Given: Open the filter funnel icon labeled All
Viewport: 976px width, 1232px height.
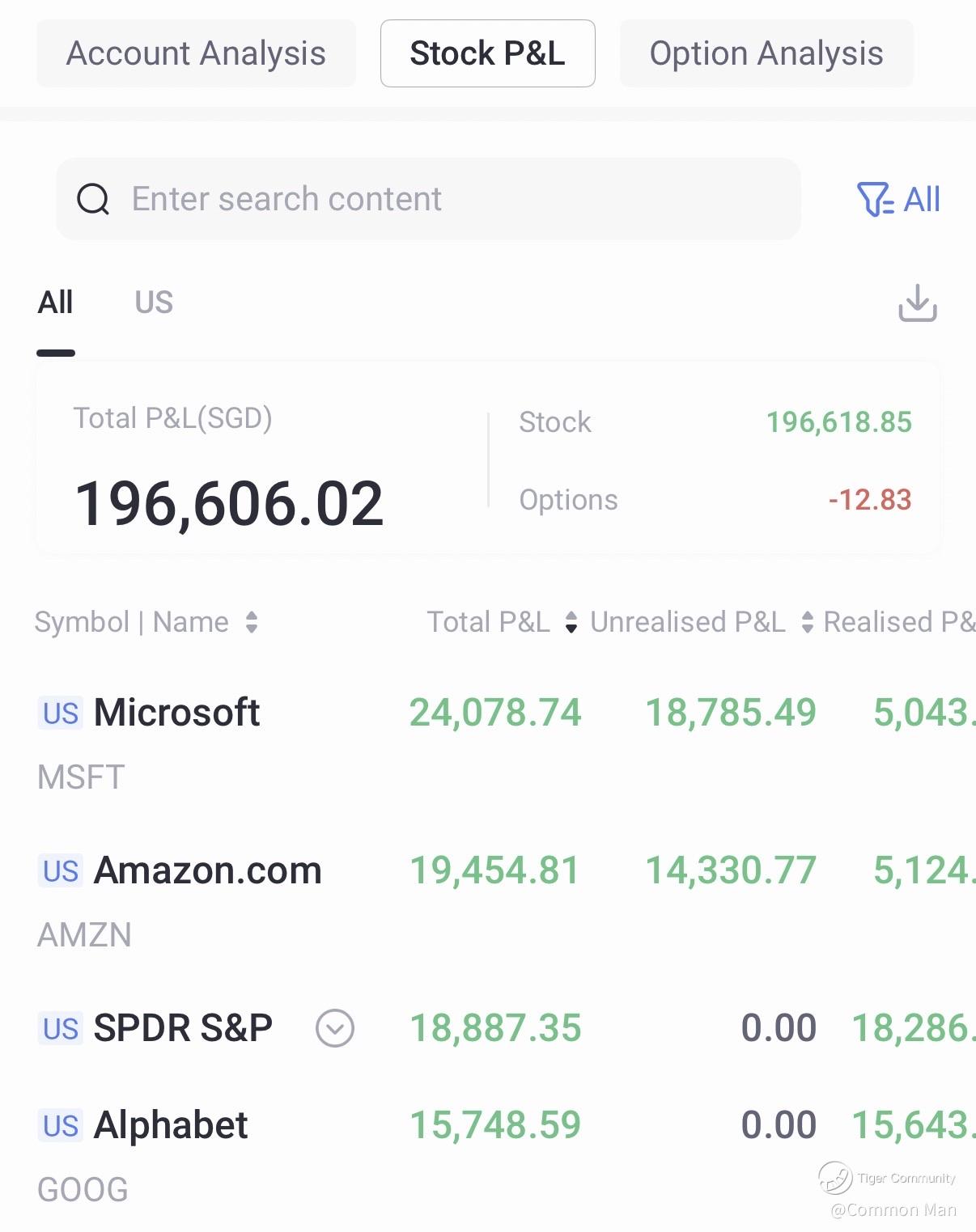Looking at the screenshot, I should click(x=897, y=199).
